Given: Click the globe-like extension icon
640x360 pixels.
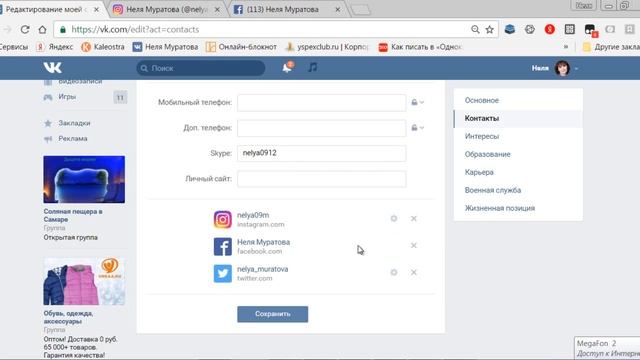Looking at the screenshot, I should click(530, 29).
